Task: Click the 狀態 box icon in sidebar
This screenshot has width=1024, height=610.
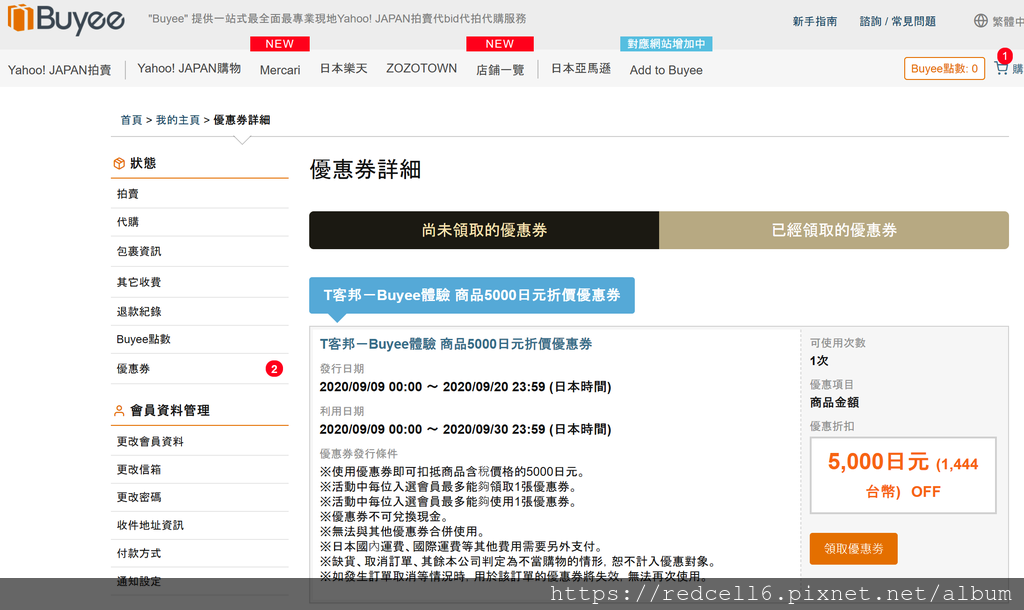Action: [x=119, y=163]
